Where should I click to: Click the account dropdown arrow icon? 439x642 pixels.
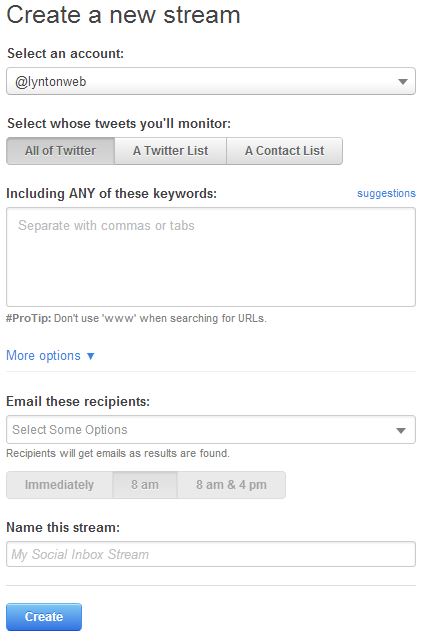click(x=403, y=82)
